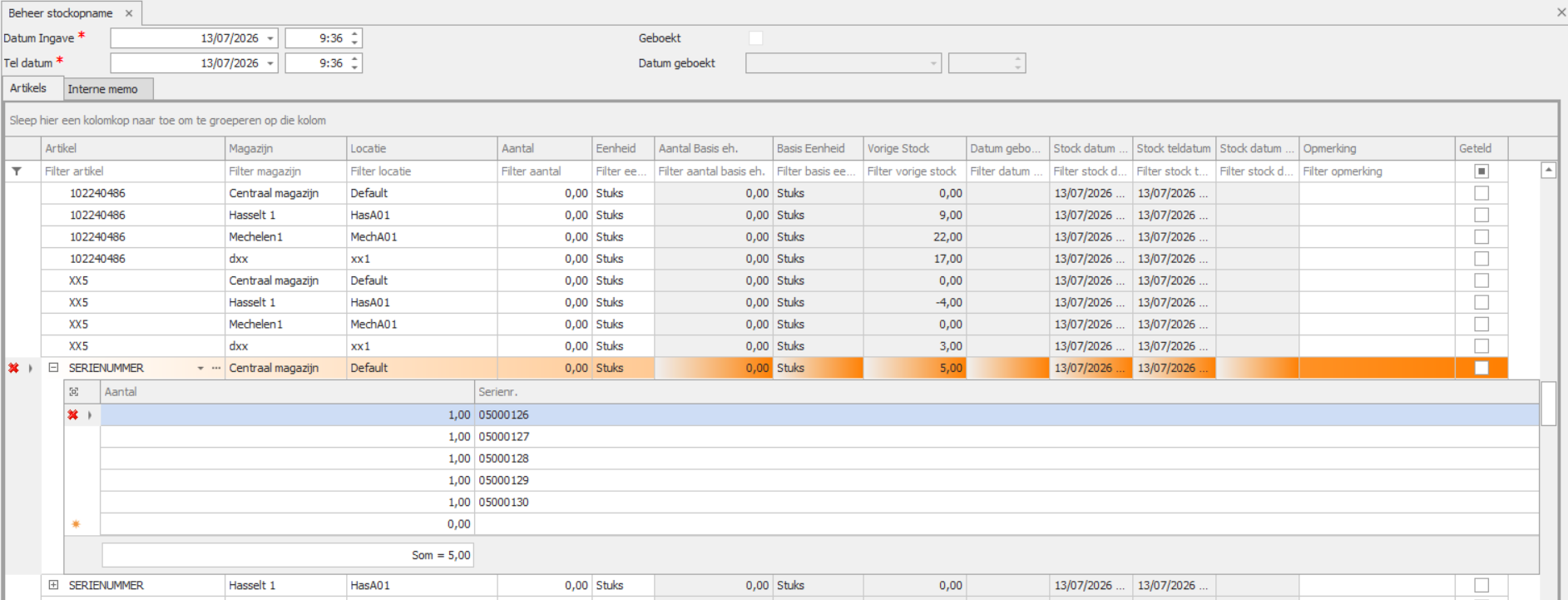
Task: Check Geteld for 102240486 Hasselt 1
Action: tap(1481, 215)
